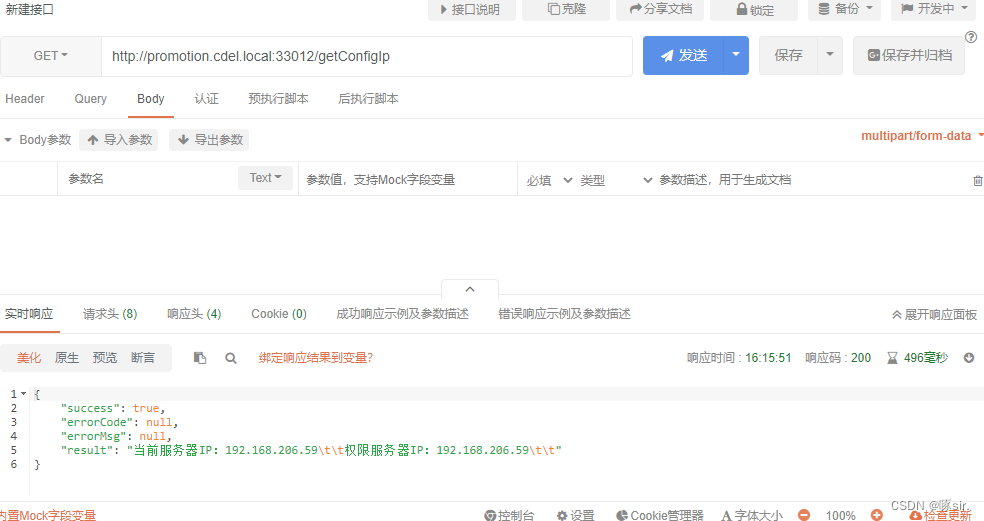Search the response with magnifier icon

pos(231,358)
